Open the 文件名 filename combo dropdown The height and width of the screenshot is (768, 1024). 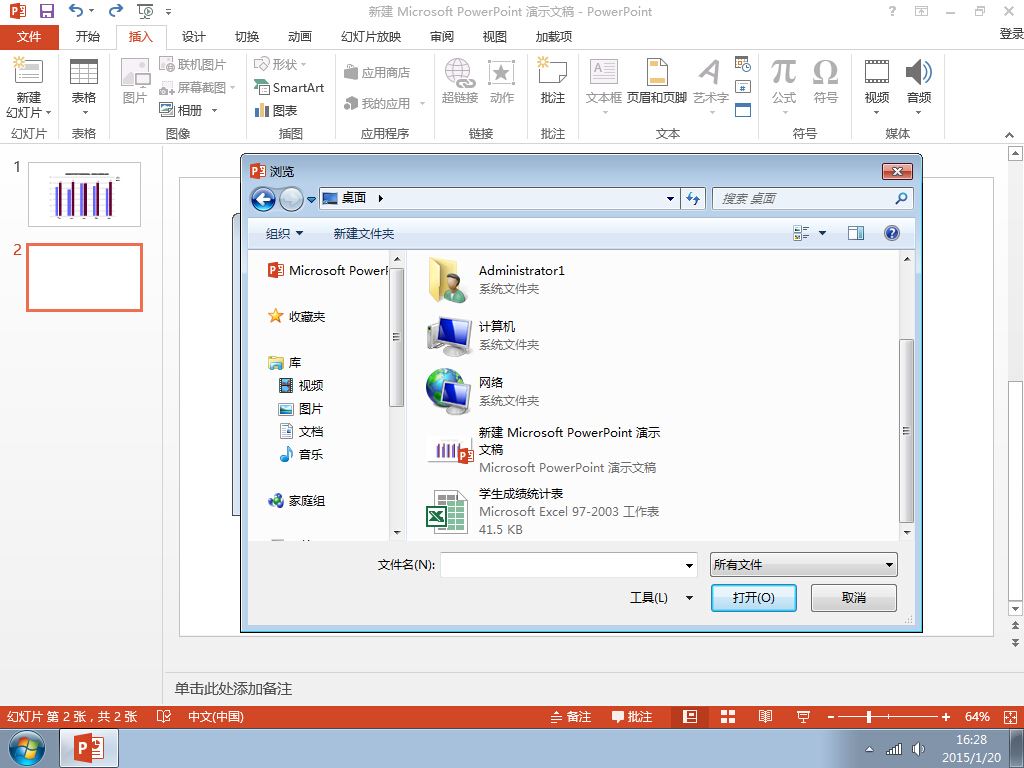pyautogui.click(x=689, y=566)
